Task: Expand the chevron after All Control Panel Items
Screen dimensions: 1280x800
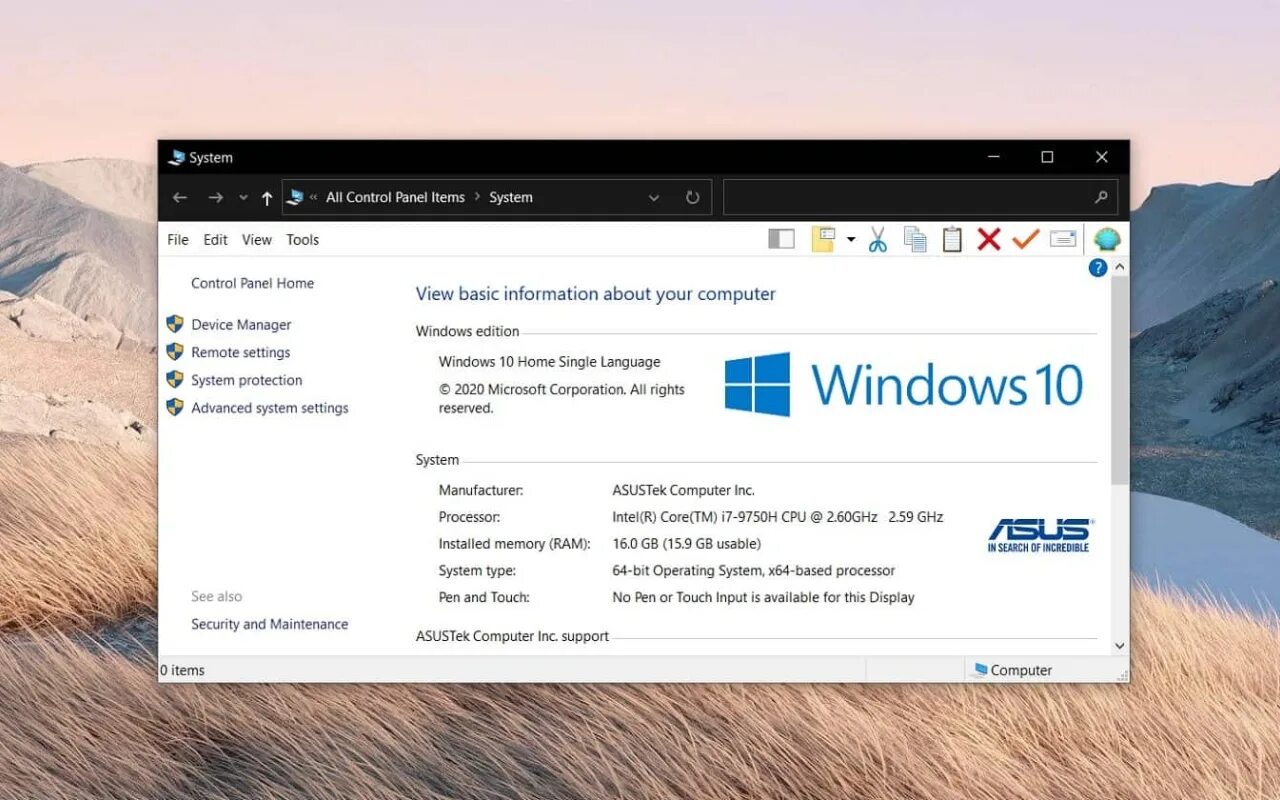Action: (477, 197)
